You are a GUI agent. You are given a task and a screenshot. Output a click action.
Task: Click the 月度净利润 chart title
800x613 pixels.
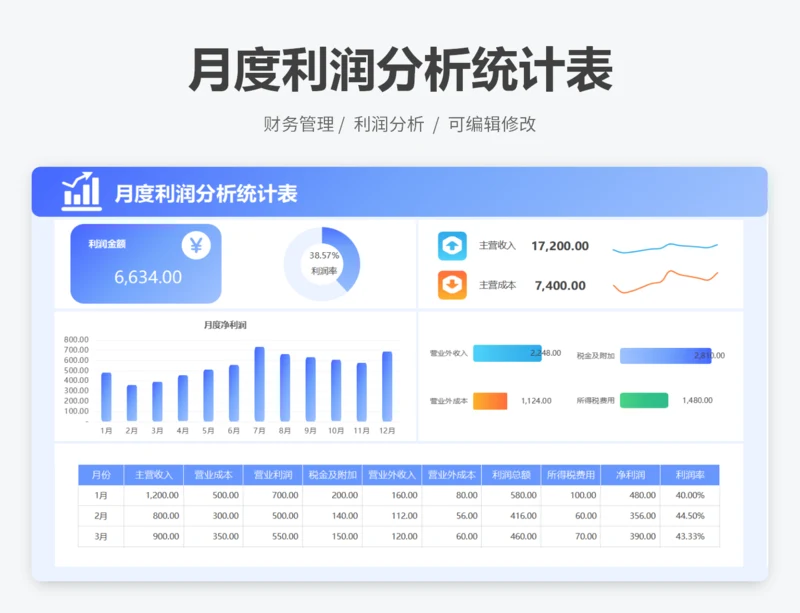pyautogui.click(x=225, y=325)
